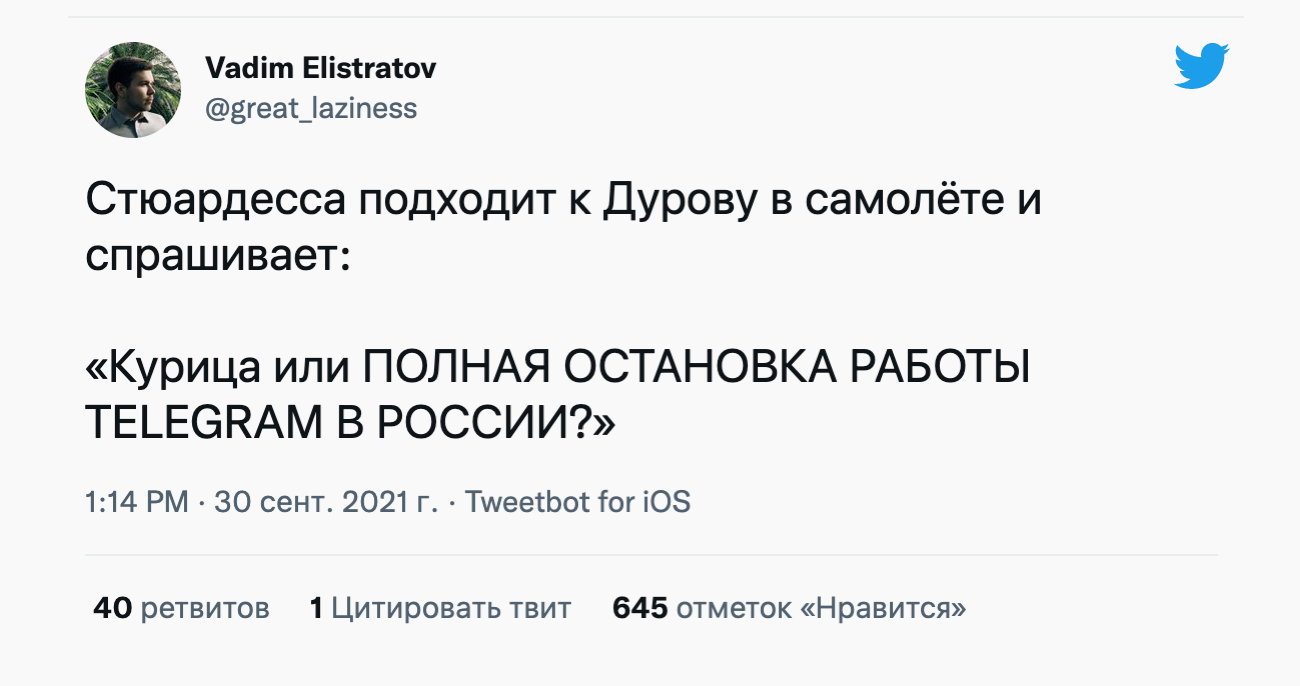The height and width of the screenshot is (686, 1300).
Task: Open the @great_laziness handle link
Action: coord(310,108)
